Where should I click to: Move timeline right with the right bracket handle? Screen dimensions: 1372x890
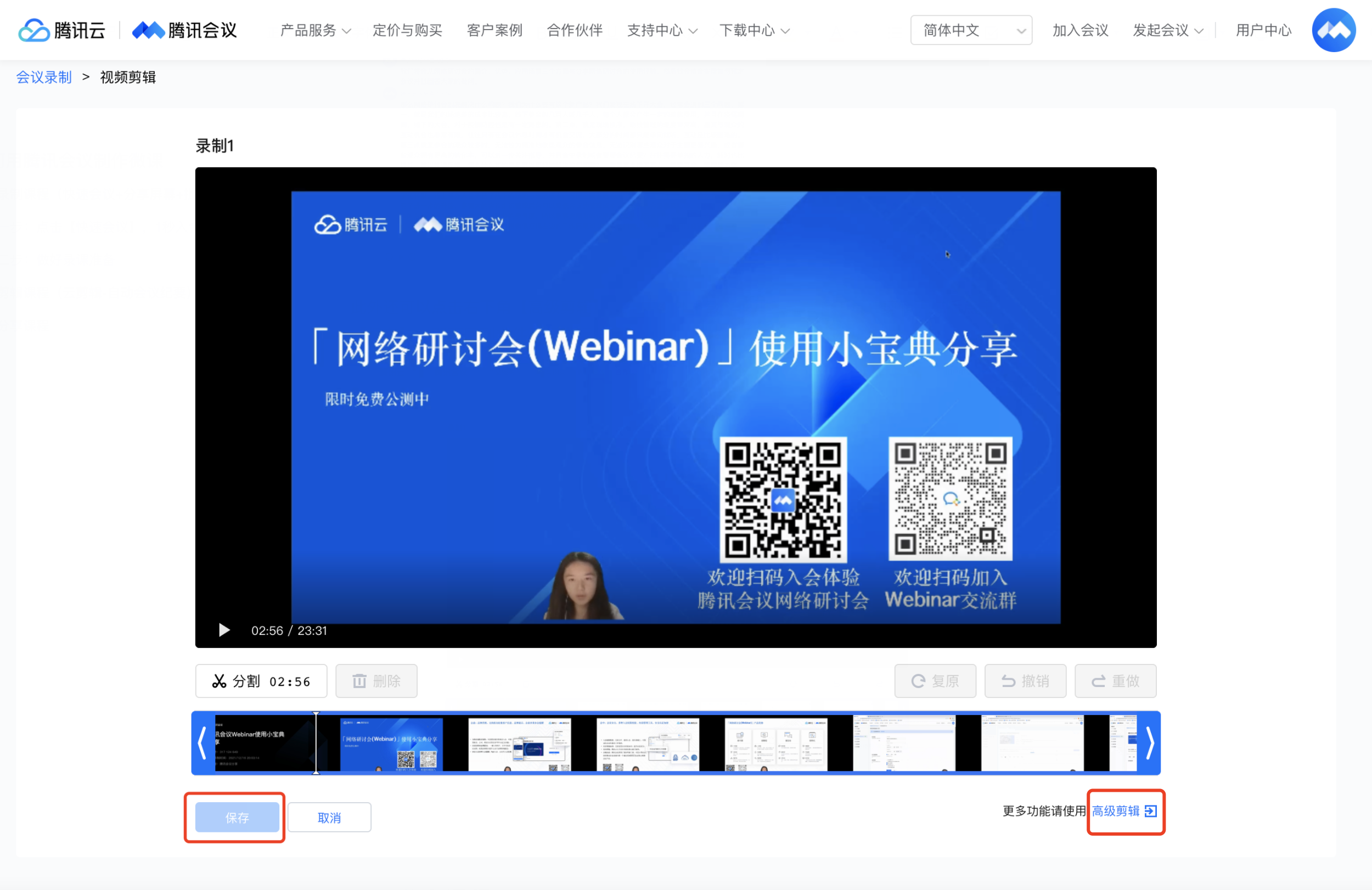click(1150, 743)
